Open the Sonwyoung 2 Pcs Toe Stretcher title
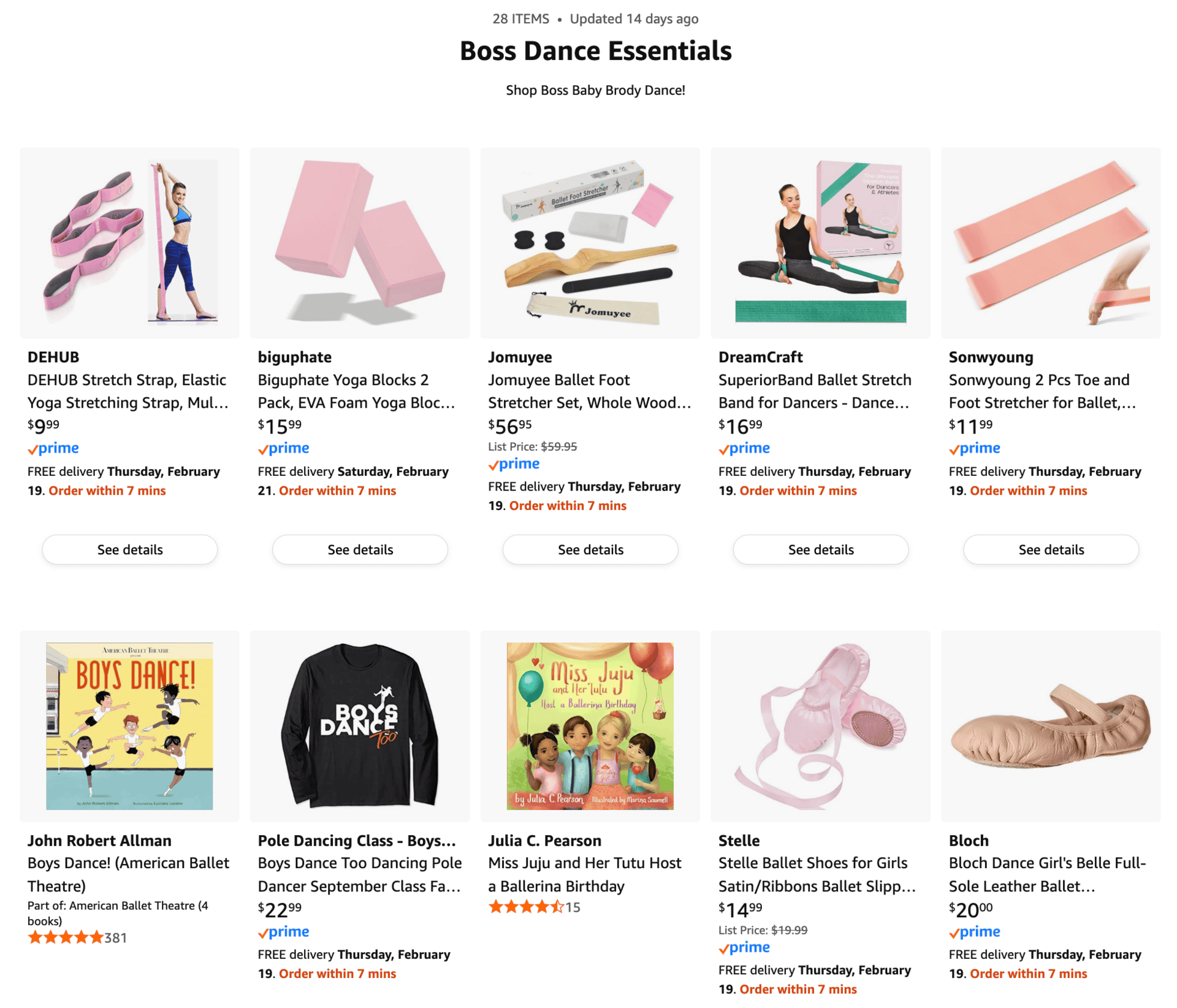 [1042, 391]
